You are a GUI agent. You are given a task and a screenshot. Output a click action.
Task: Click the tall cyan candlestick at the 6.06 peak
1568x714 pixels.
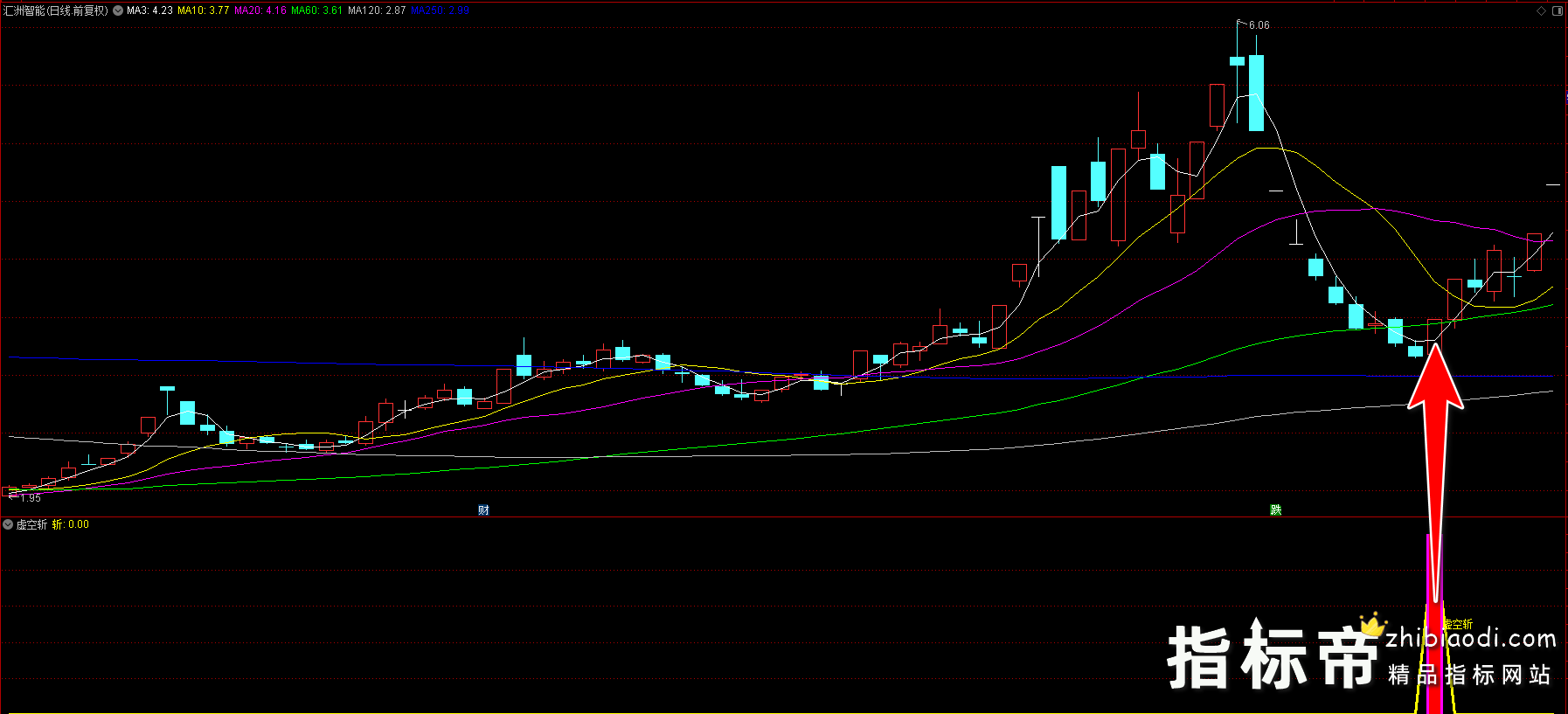pyautogui.click(x=1256, y=93)
